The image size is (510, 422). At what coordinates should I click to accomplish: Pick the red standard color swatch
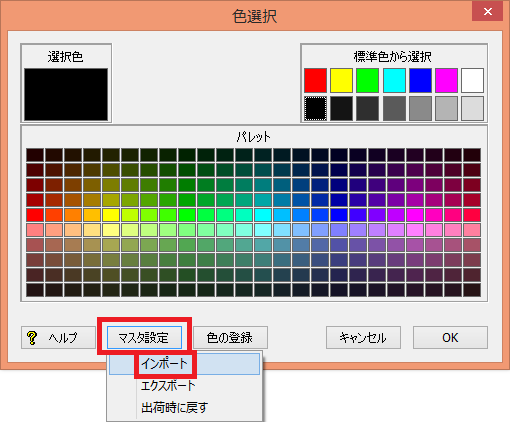click(315, 80)
